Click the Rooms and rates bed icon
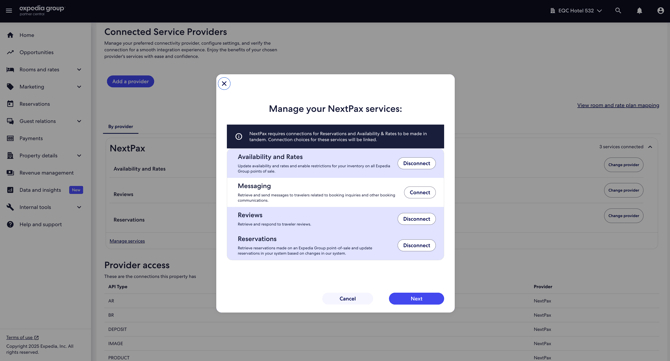The height and width of the screenshot is (361, 670). [10, 70]
